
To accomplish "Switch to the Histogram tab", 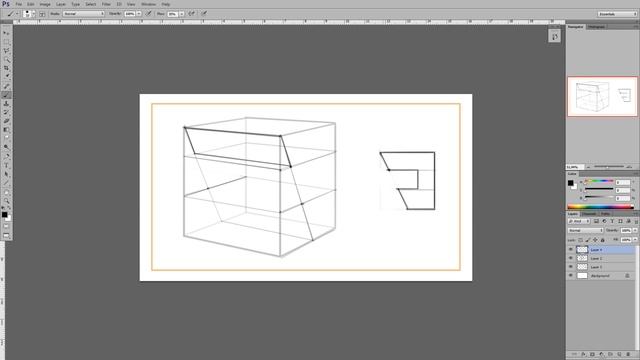I will click(x=596, y=27).
